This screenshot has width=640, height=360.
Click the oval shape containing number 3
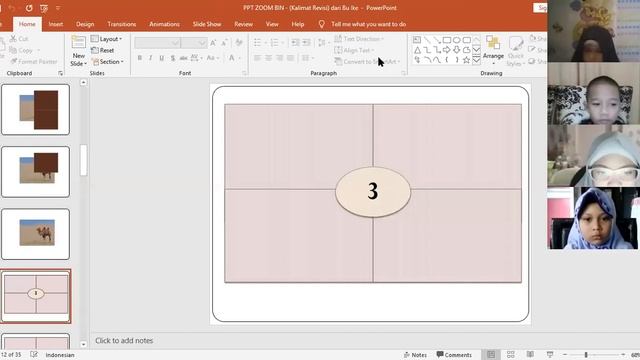373,191
